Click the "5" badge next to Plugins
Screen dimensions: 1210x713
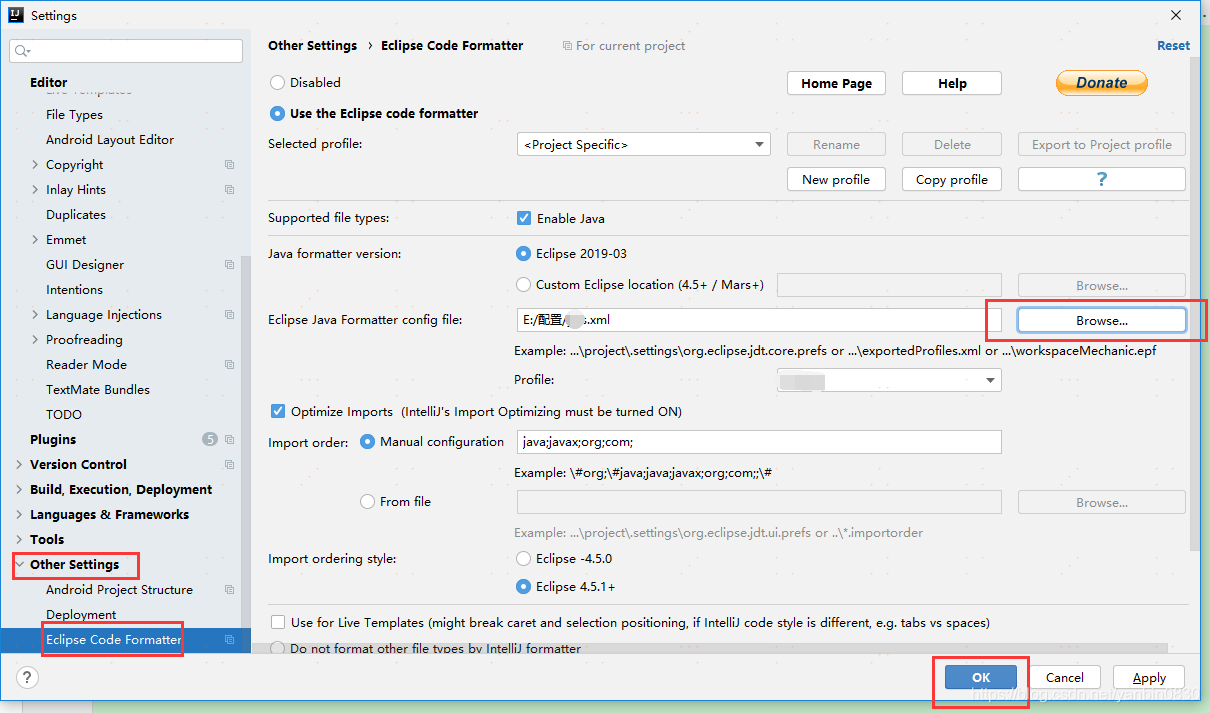click(209, 439)
